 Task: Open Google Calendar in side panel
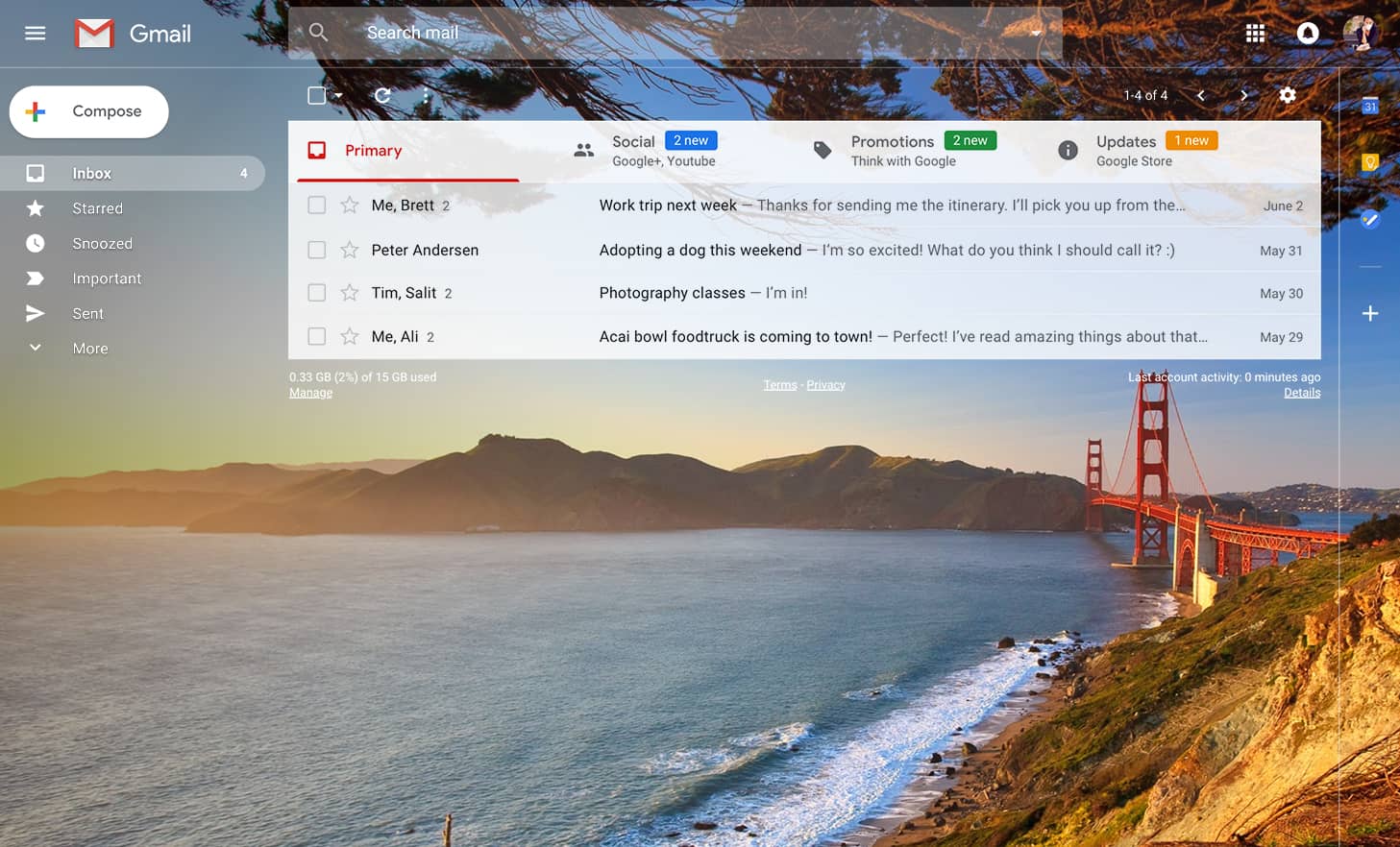pyautogui.click(x=1370, y=106)
